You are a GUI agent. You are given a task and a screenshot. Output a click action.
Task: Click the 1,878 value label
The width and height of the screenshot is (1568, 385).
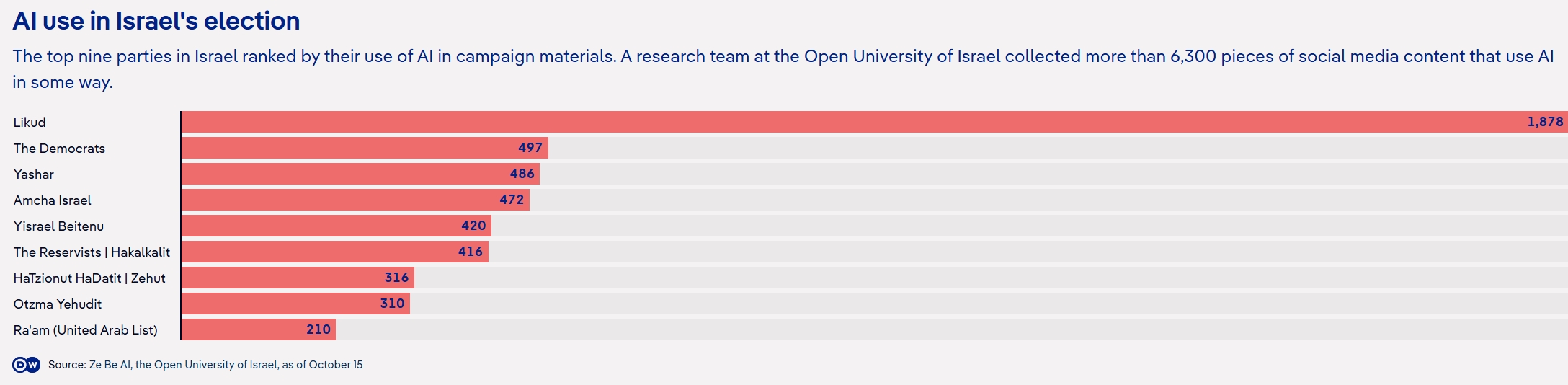(1545, 122)
